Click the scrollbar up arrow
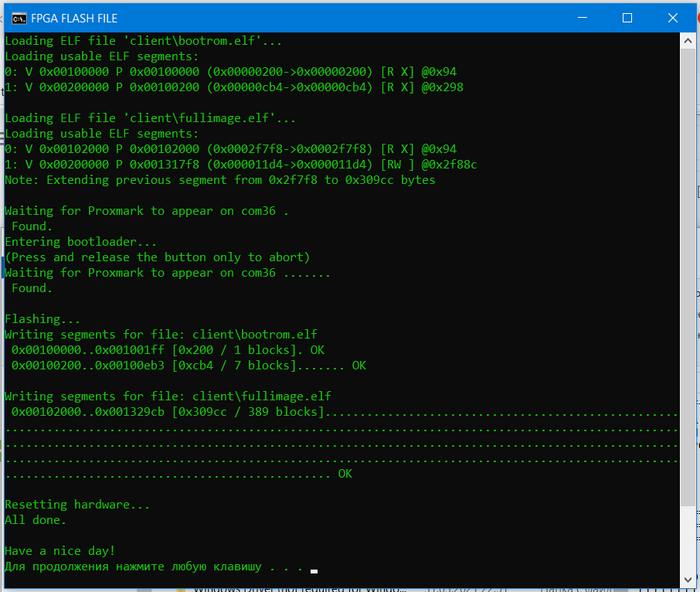Screen dimensions: 700x592 pos(687,41)
